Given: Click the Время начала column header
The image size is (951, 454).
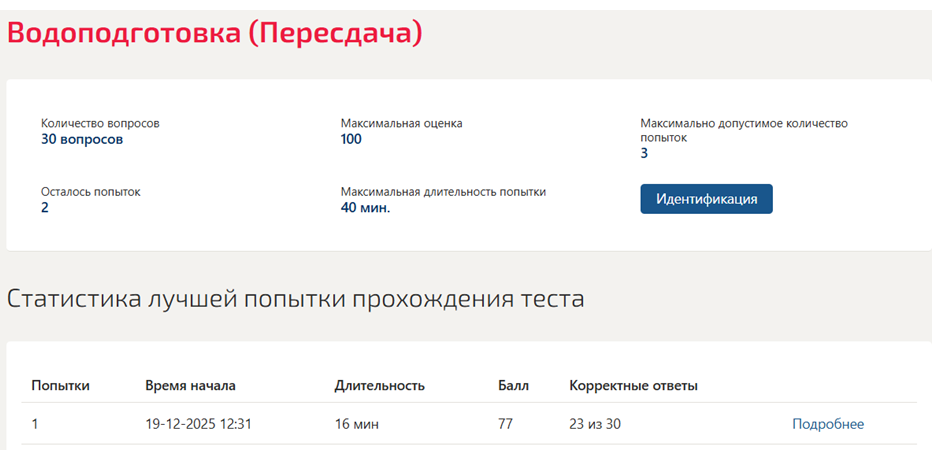Looking at the screenshot, I should click(x=190, y=386).
